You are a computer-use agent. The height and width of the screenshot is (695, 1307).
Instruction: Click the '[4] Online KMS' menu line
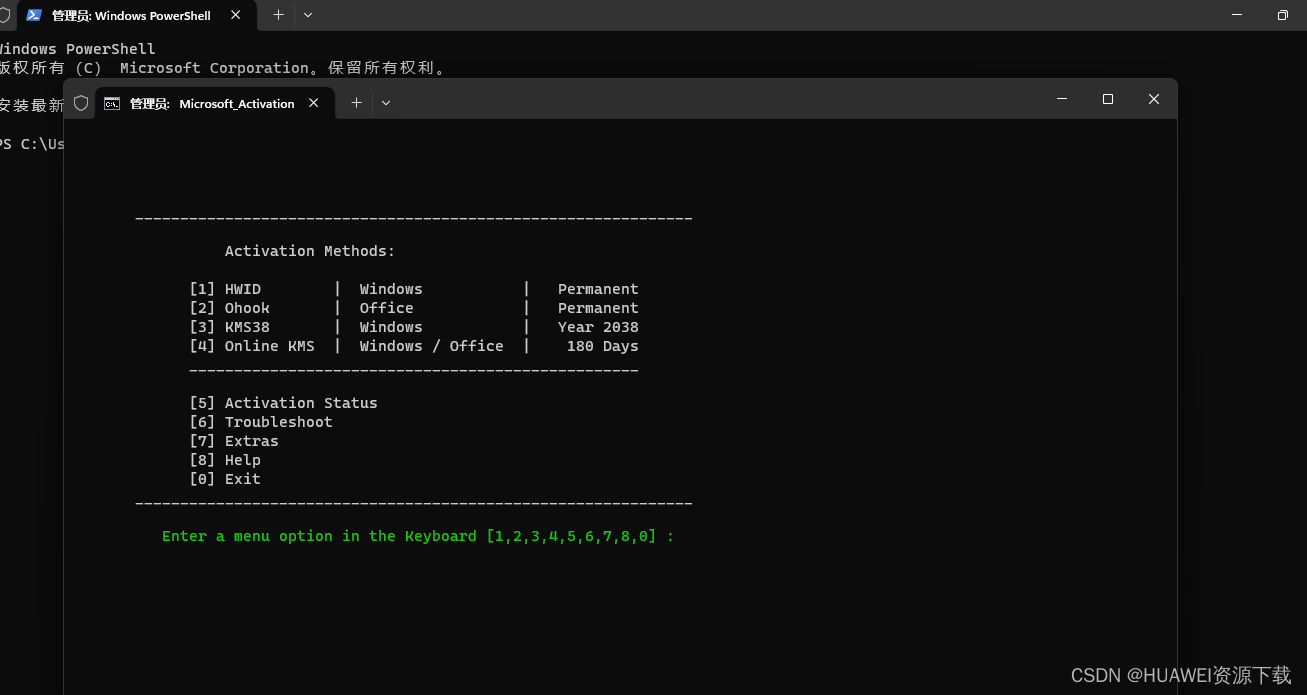414,346
